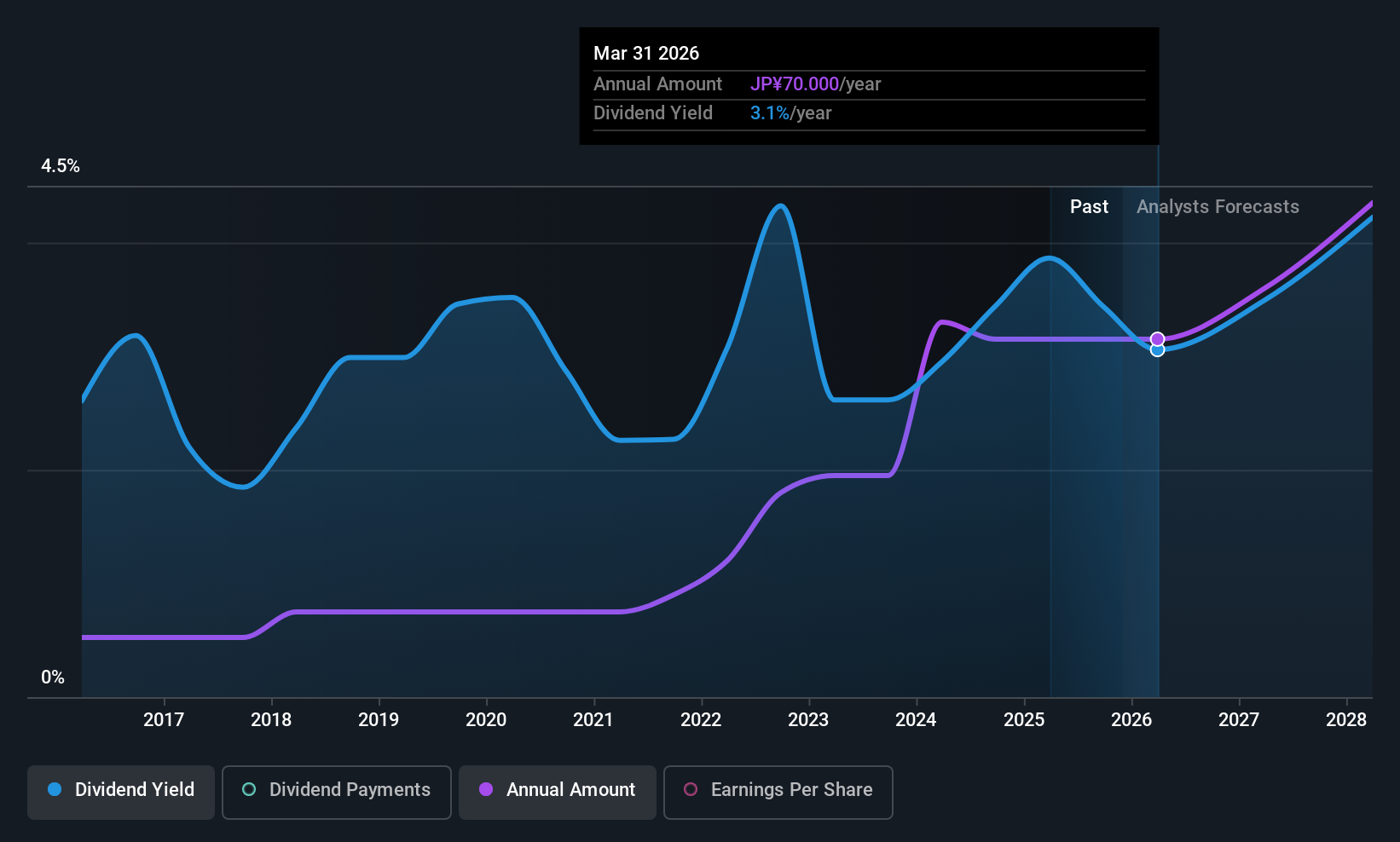Click the blue Dividend Yield legend dot
The height and width of the screenshot is (842, 1400).
click(x=55, y=790)
